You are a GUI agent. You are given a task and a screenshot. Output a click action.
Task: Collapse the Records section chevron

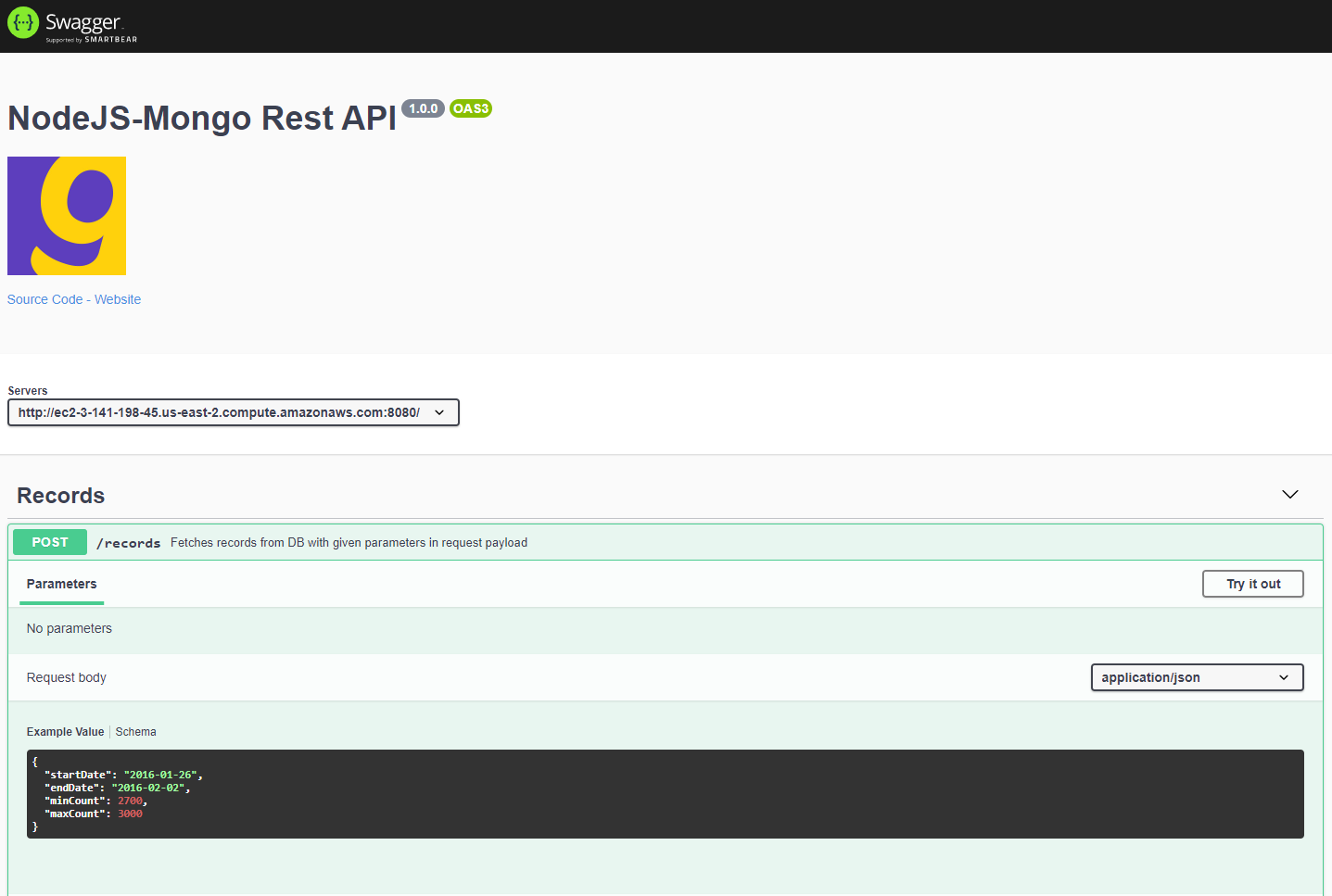(1289, 495)
